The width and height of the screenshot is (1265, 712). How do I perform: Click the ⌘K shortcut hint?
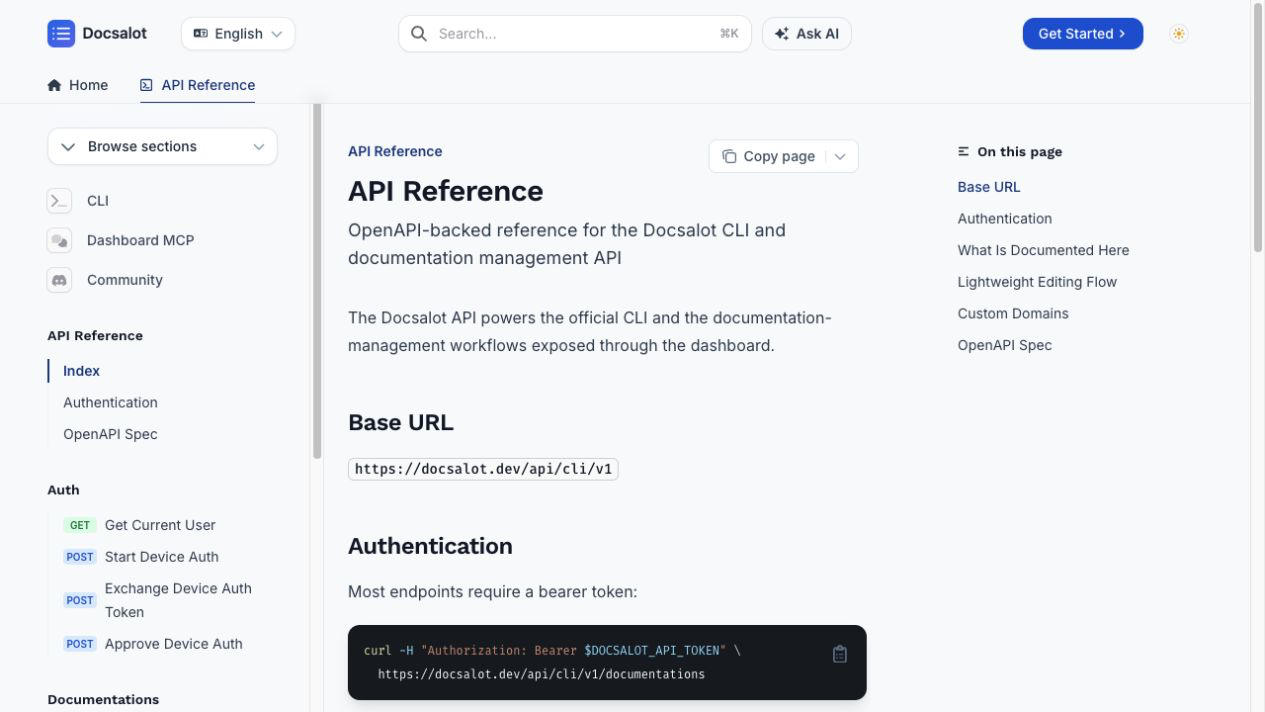[x=729, y=33]
